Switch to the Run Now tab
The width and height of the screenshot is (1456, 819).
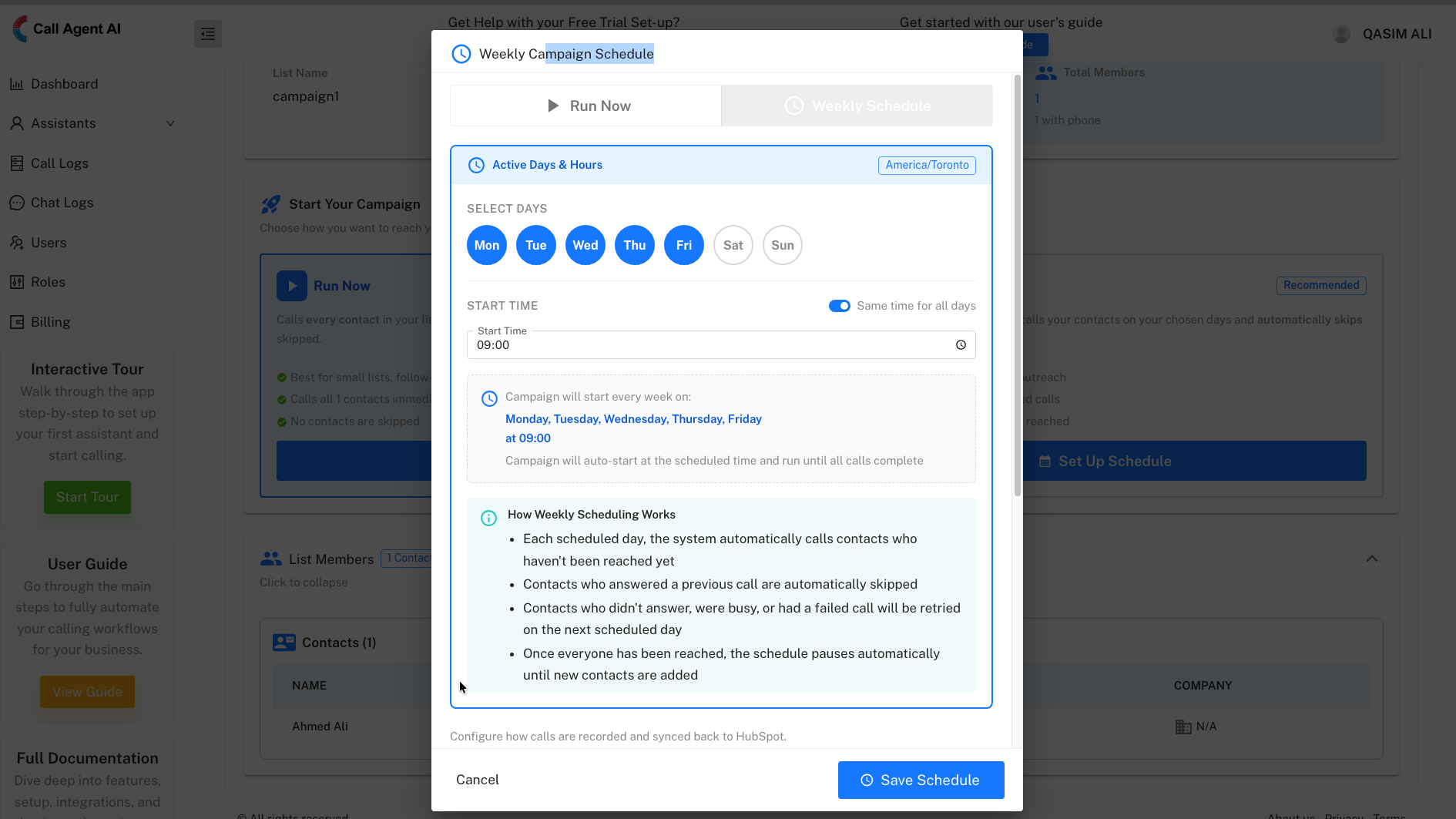point(585,106)
